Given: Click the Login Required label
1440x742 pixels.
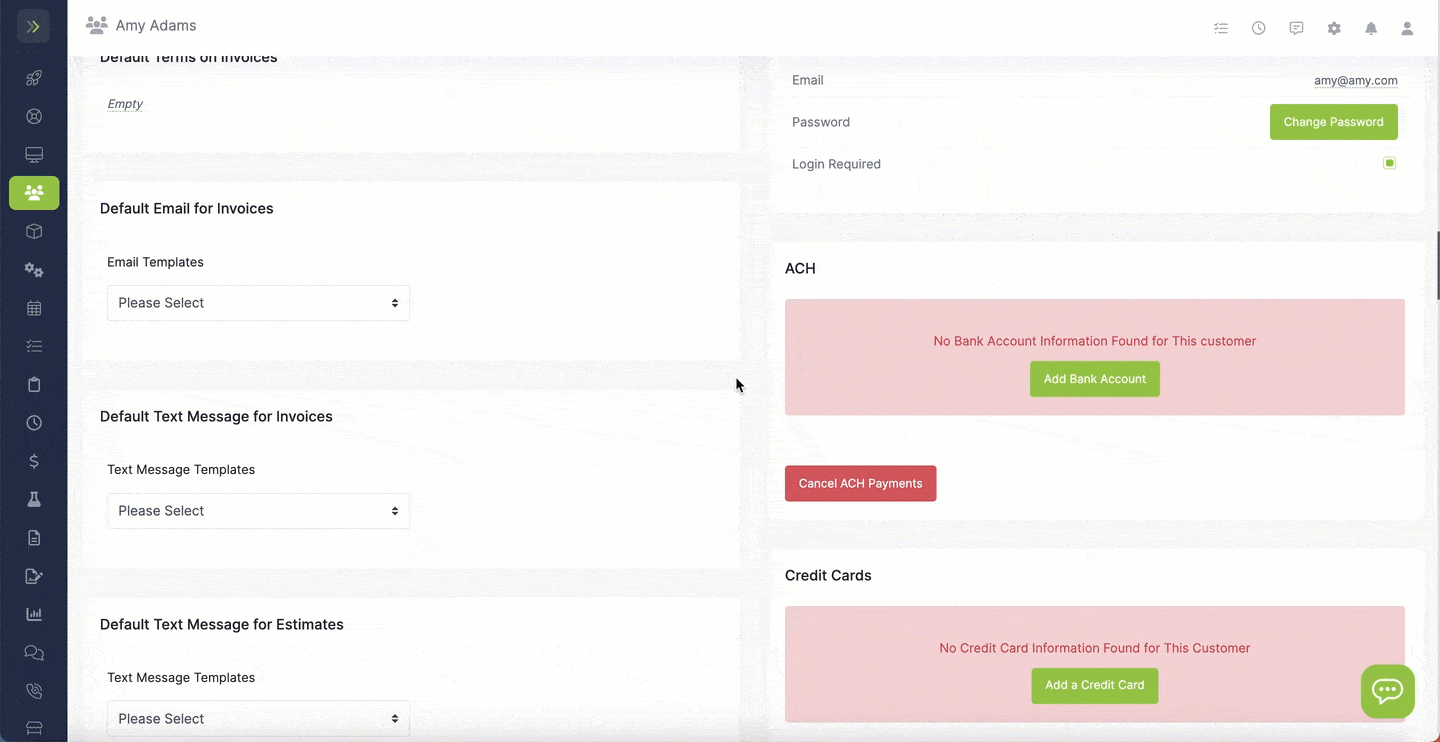Looking at the screenshot, I should point(836,164).
